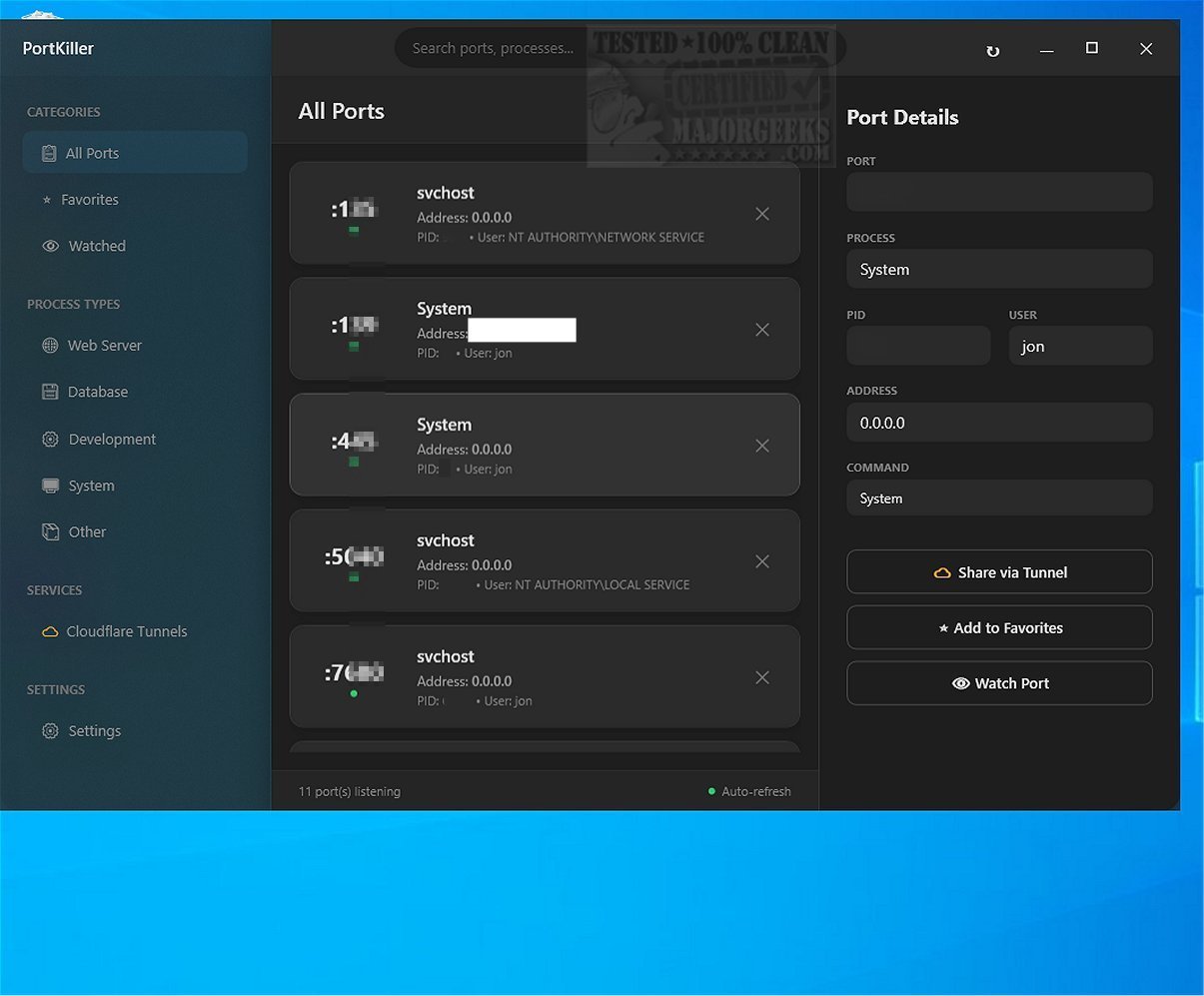Click the refresh icon in title bar

(993, 51)
